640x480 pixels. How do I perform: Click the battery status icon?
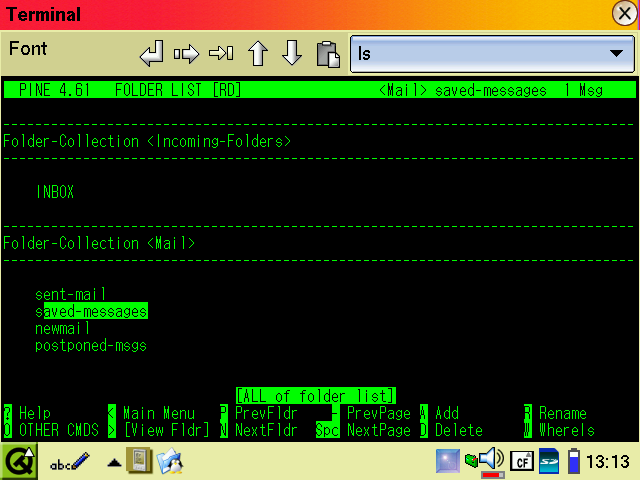pyautogui.click(x=574, y=461)
